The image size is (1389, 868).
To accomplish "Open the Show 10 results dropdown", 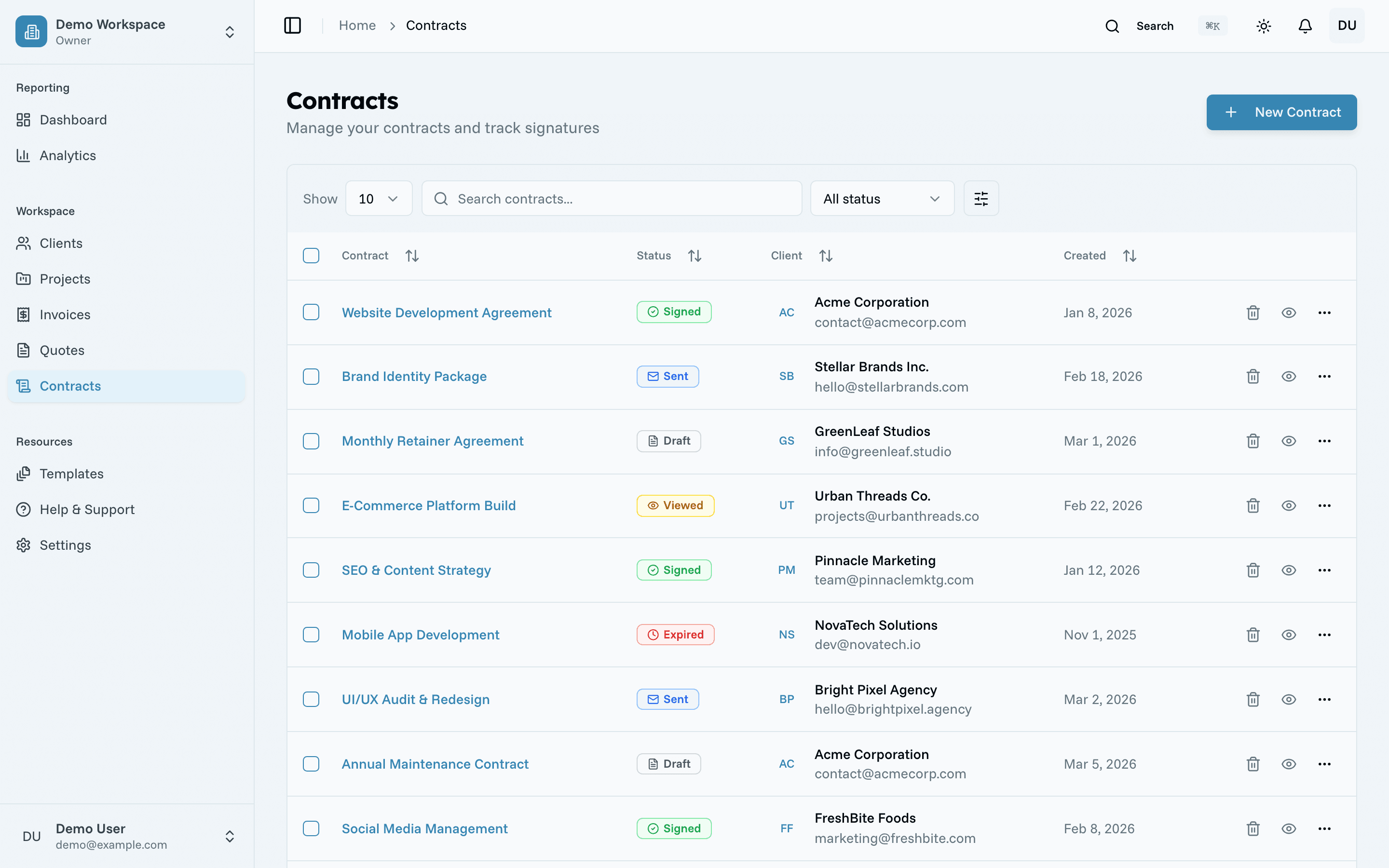I will [378, 198].
